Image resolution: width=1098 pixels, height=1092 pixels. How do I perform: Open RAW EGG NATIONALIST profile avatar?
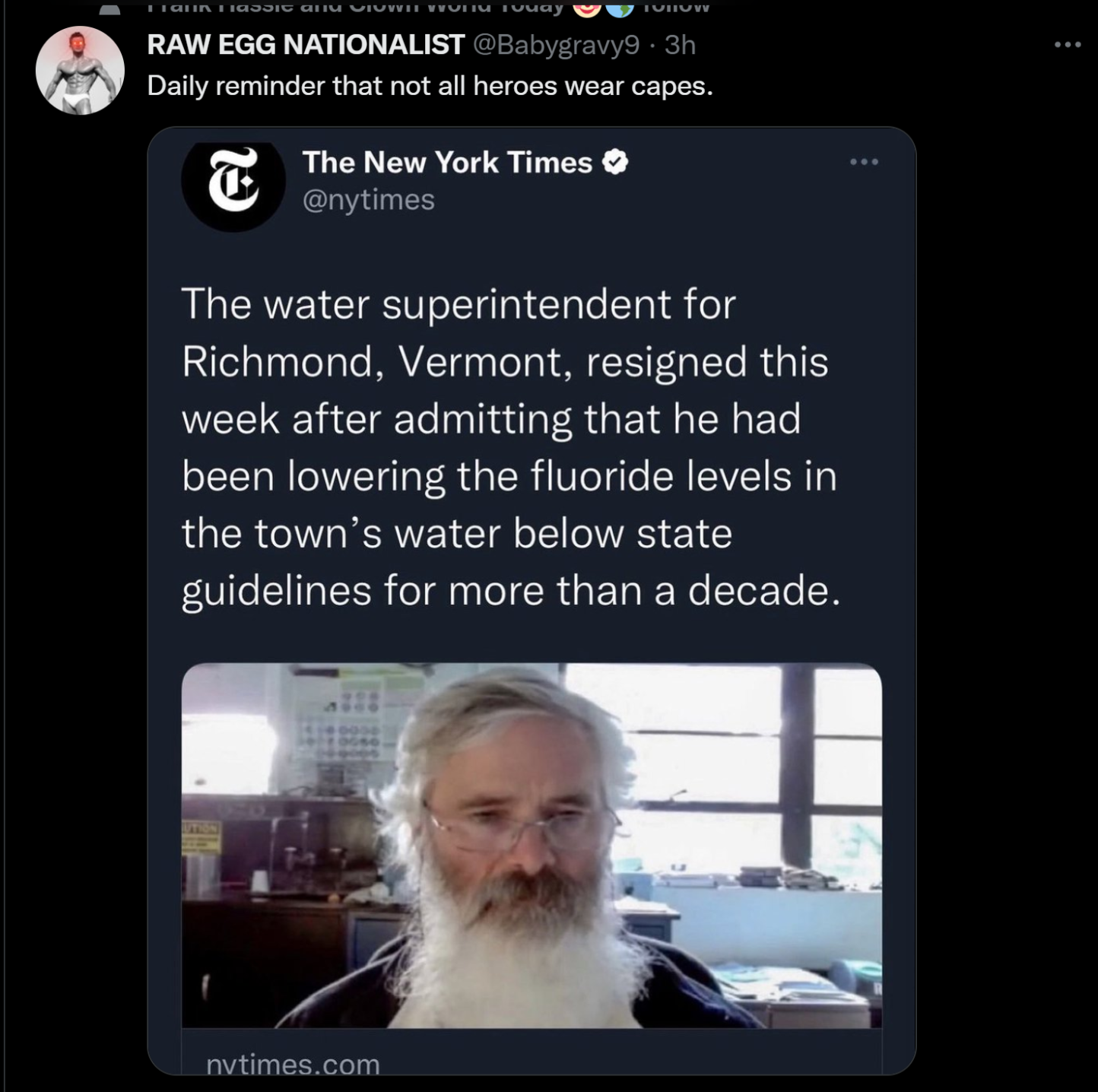coord(80,71)
